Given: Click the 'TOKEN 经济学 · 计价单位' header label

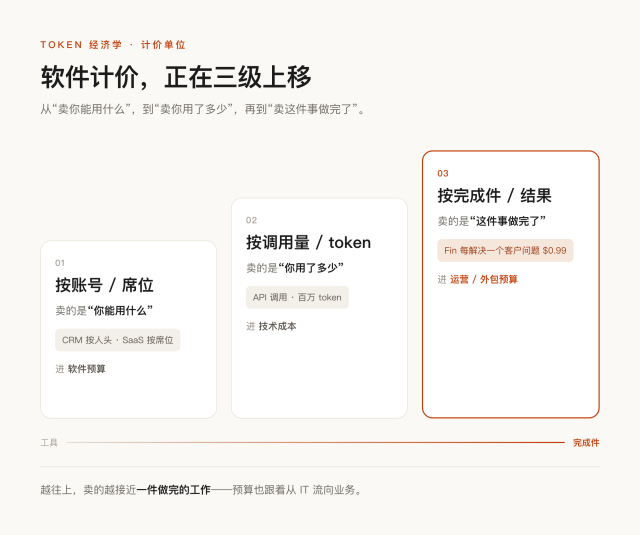Looking at the screenshot, I should pos(113,45).
